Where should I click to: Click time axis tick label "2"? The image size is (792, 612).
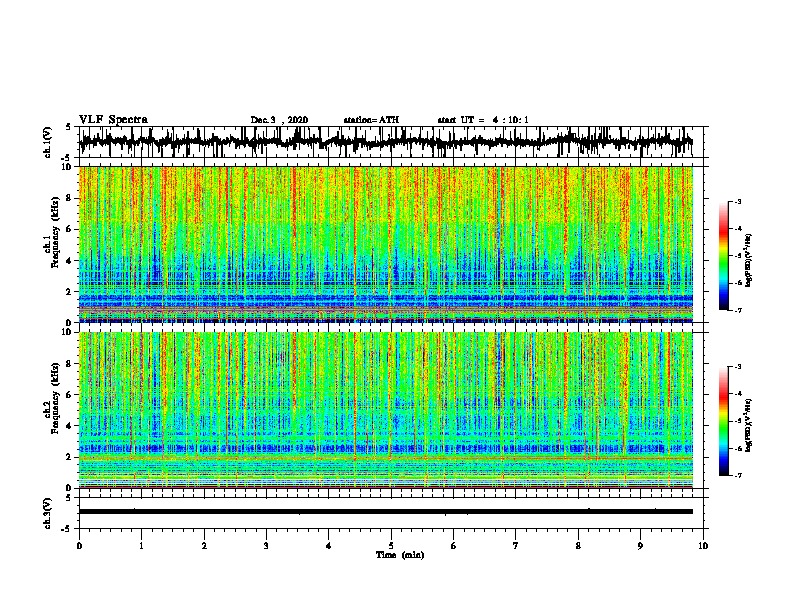pos(204,546)
